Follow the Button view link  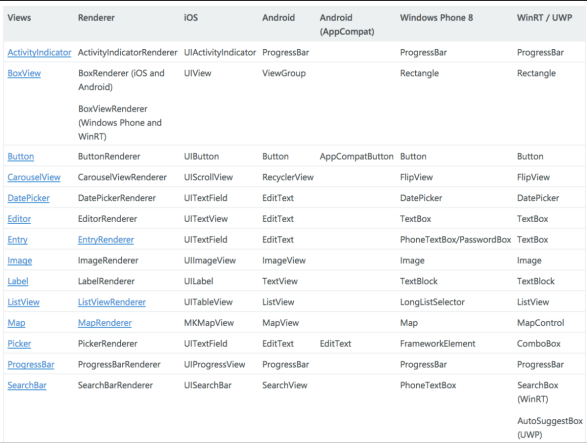tap(21, 157)
